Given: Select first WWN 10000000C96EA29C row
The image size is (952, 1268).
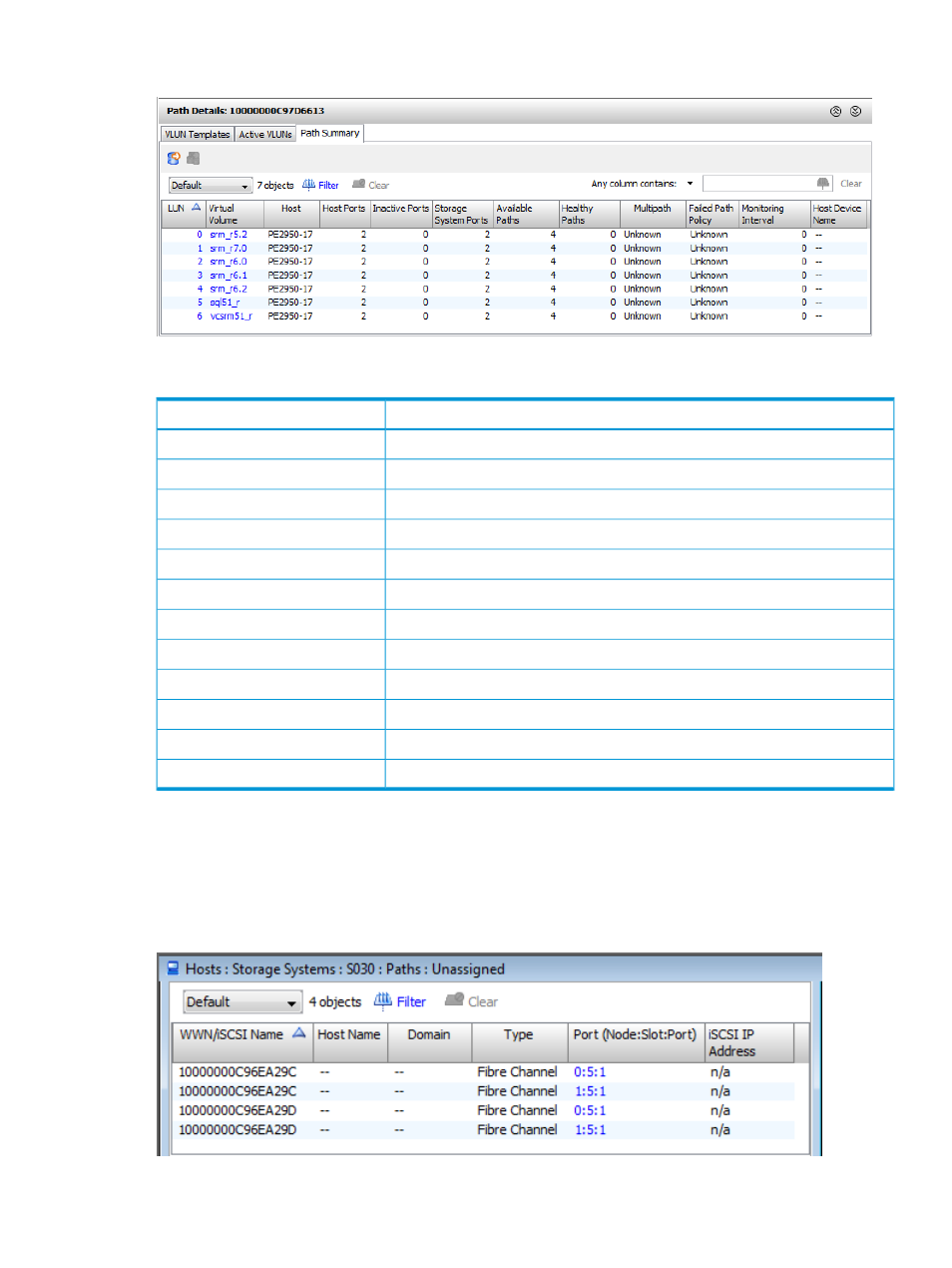Looking at the screenshot, I should tap(238, 1072).
